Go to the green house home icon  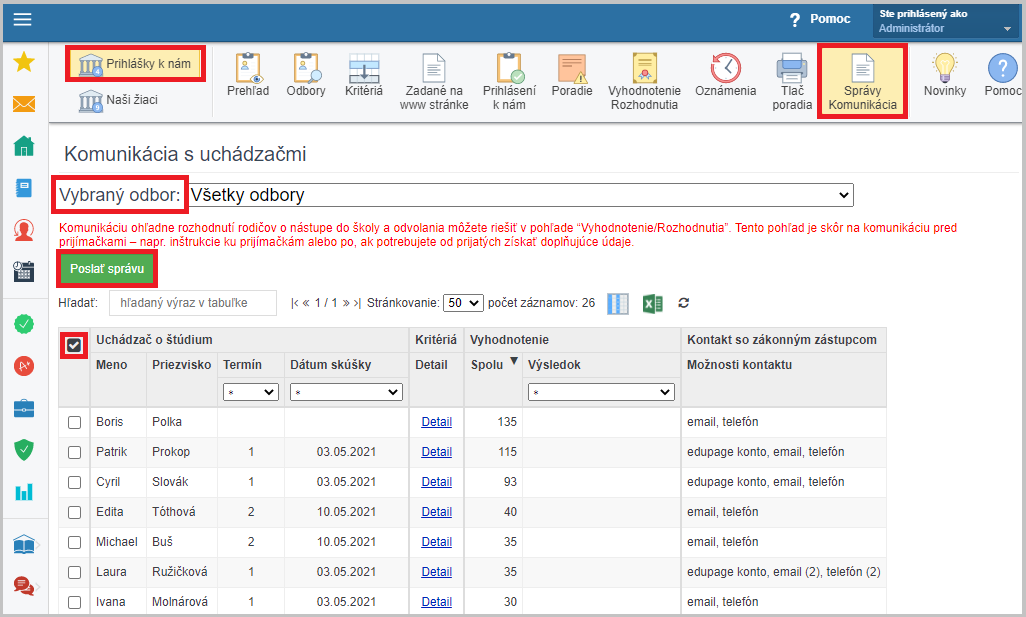[24, 146]
